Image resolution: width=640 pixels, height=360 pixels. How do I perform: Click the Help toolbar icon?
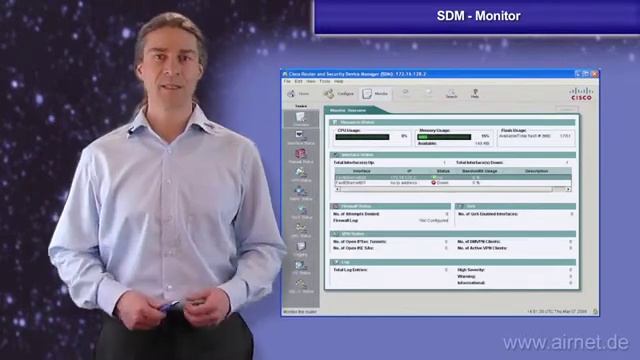(x=475, y=93)
